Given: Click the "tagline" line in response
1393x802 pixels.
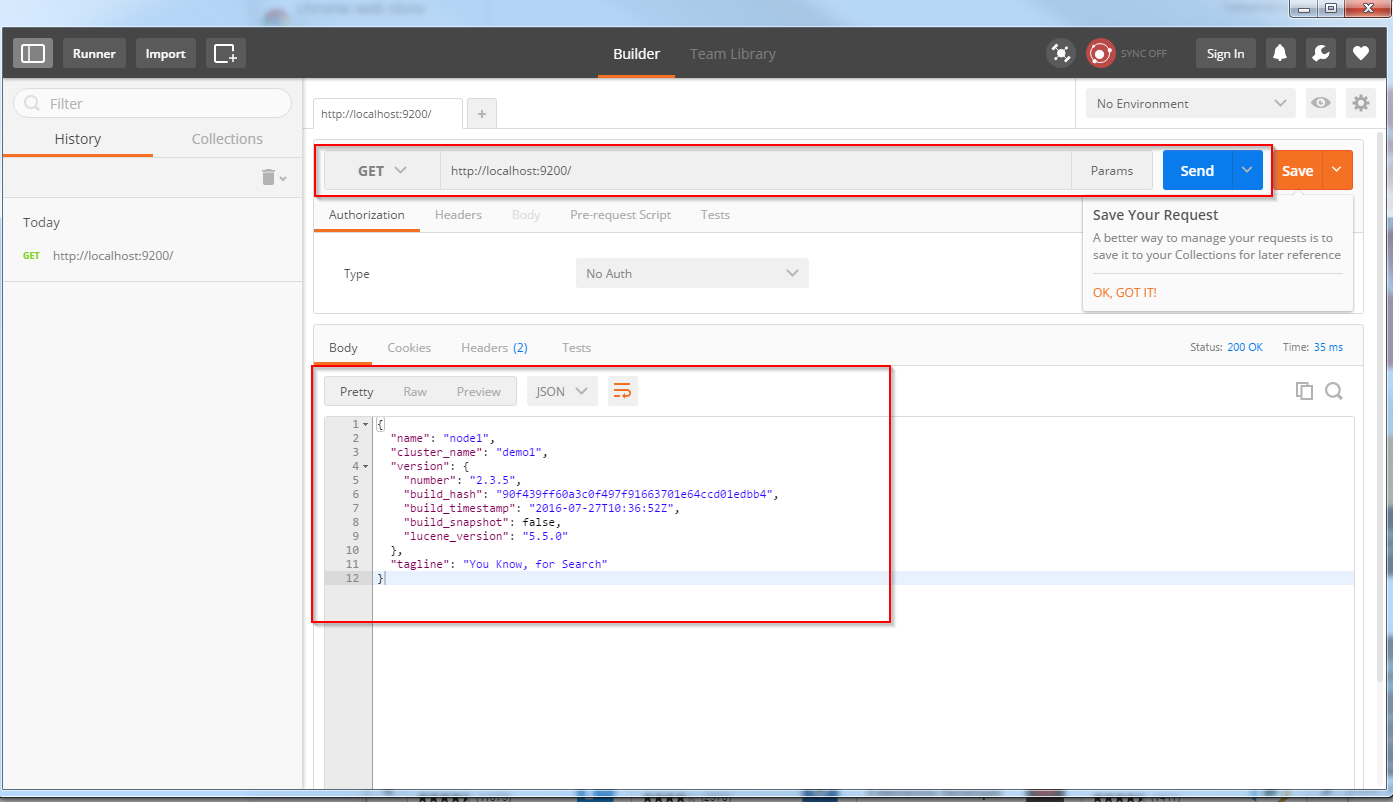Looking at the screenshot, I should [498, 564].
